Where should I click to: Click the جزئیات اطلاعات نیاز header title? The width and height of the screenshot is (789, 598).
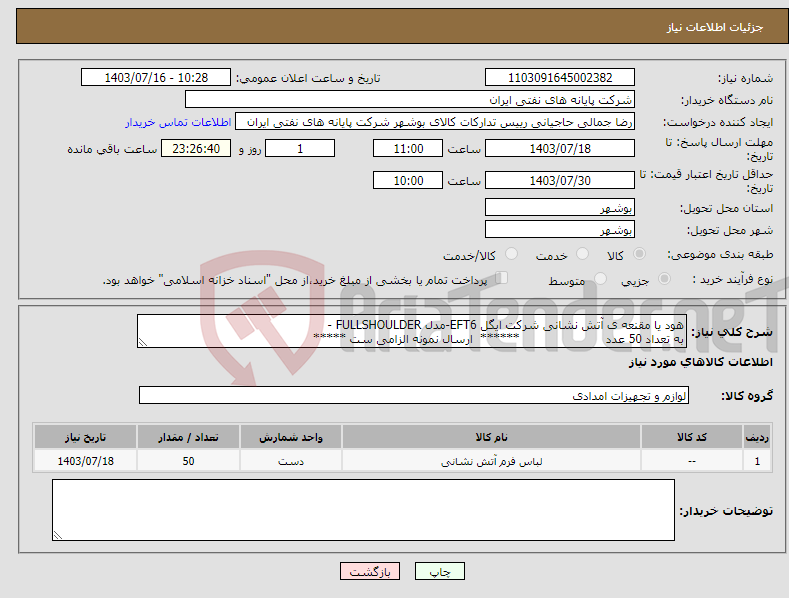[715, 27]
